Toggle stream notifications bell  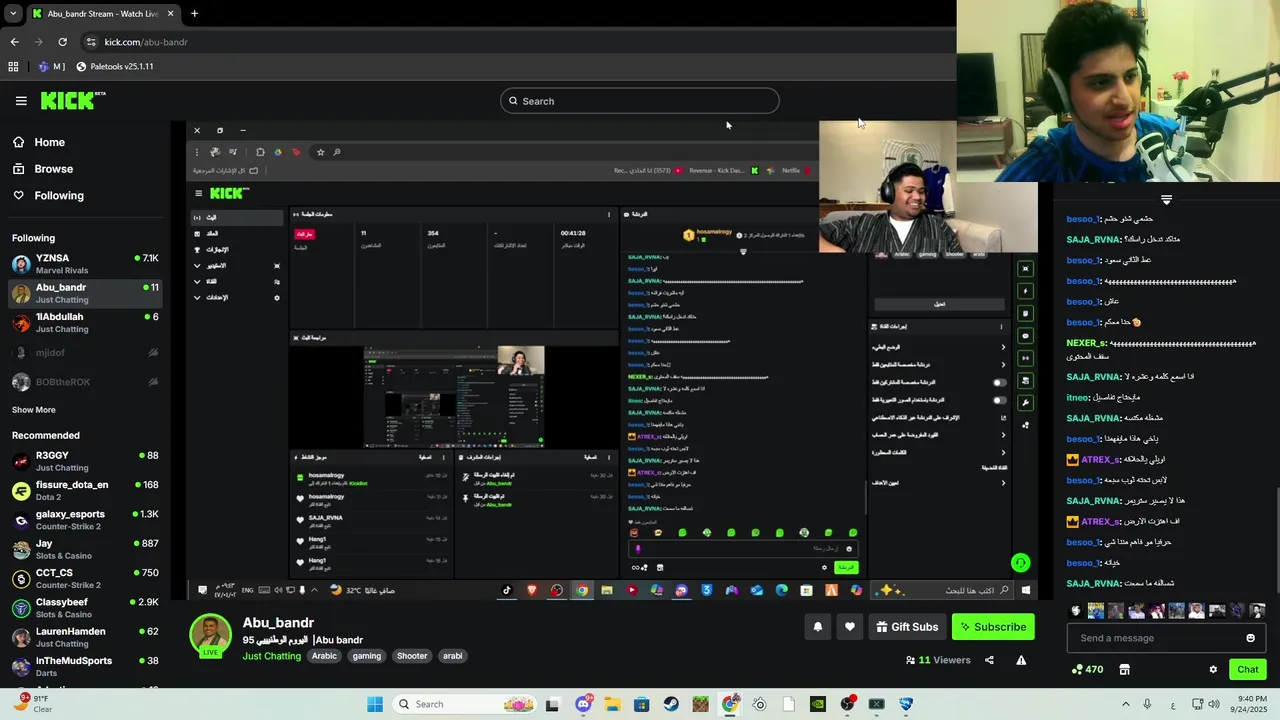(x=817, y=627)
